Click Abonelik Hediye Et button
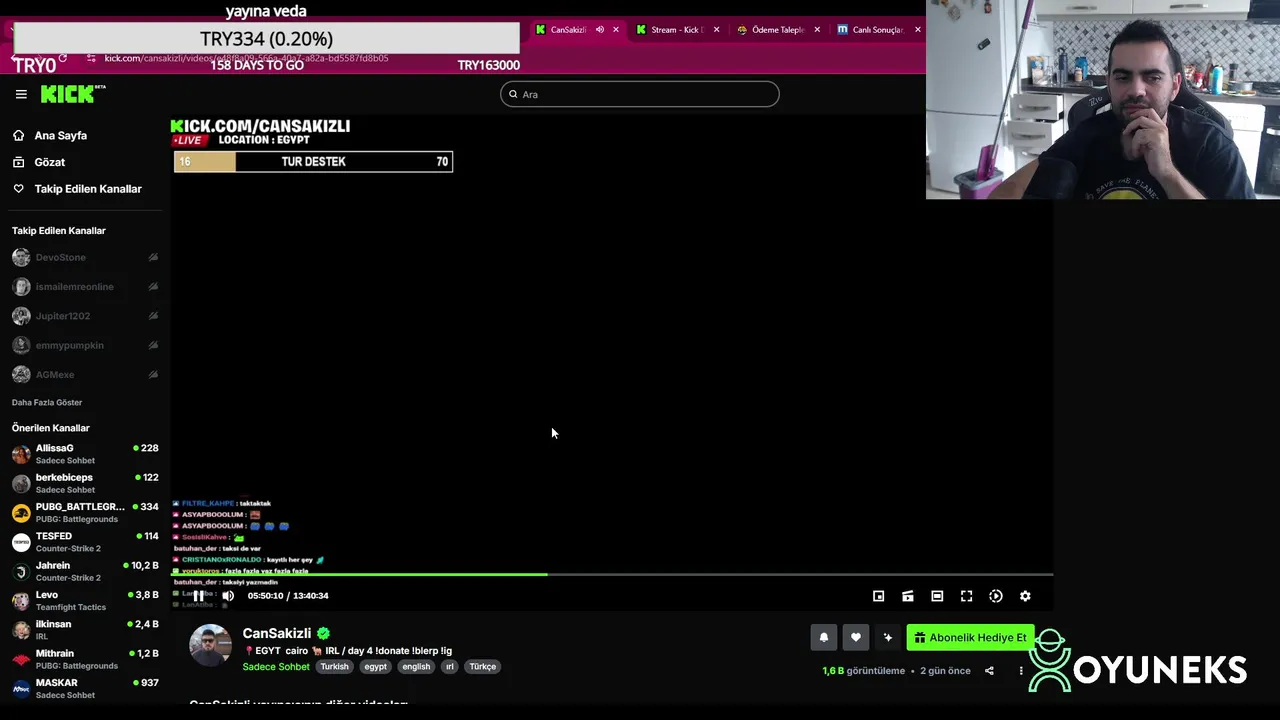The height and width of the screenshot is (720, 1280). pyautogui.click(x=971, y=637)
